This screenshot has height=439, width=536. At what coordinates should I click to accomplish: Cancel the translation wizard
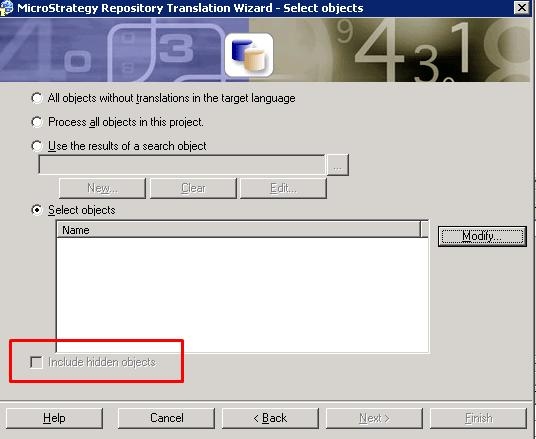[x=166, y=418]
